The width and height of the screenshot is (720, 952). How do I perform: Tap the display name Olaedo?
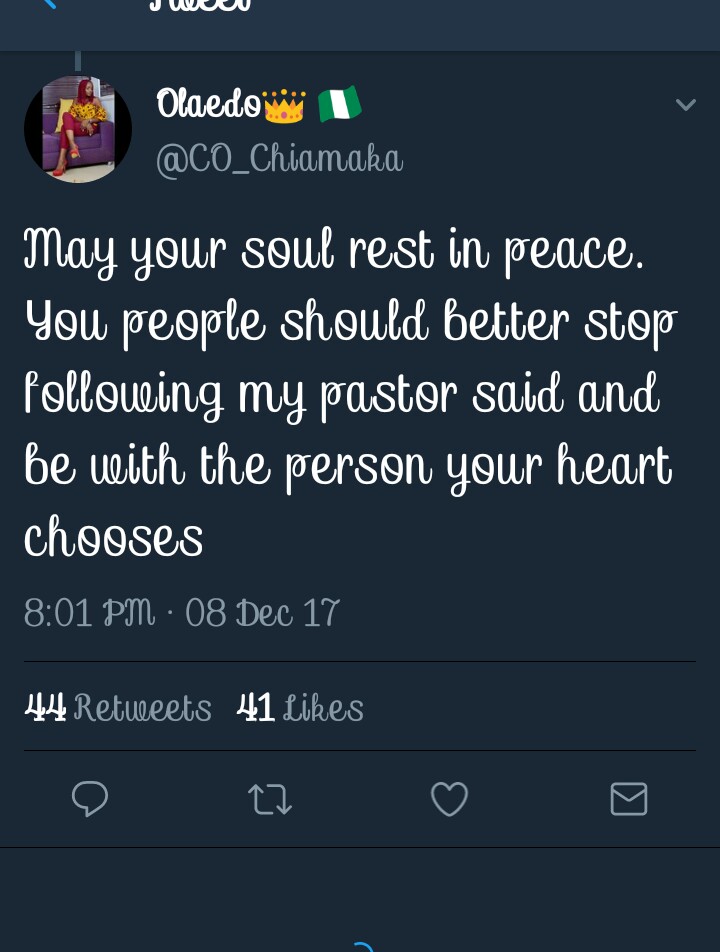tap(208, 104)
